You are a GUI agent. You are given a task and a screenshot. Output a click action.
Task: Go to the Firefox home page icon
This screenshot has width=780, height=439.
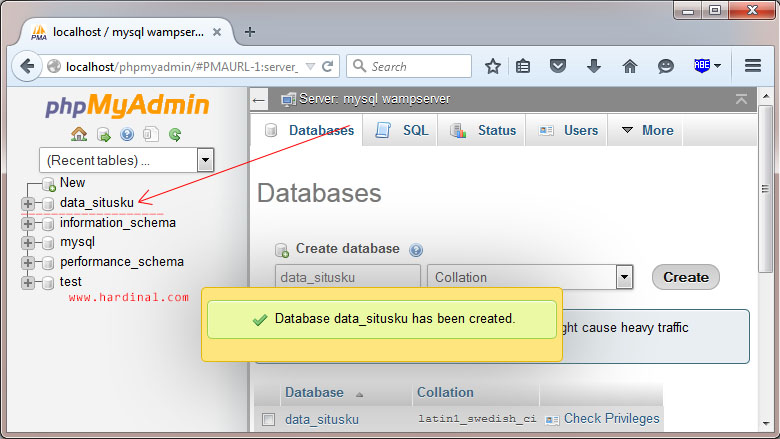point(630,66)
